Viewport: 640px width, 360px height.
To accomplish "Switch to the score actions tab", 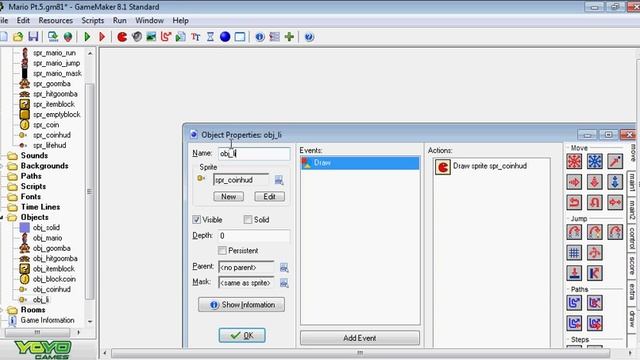I will pos(632,265).
